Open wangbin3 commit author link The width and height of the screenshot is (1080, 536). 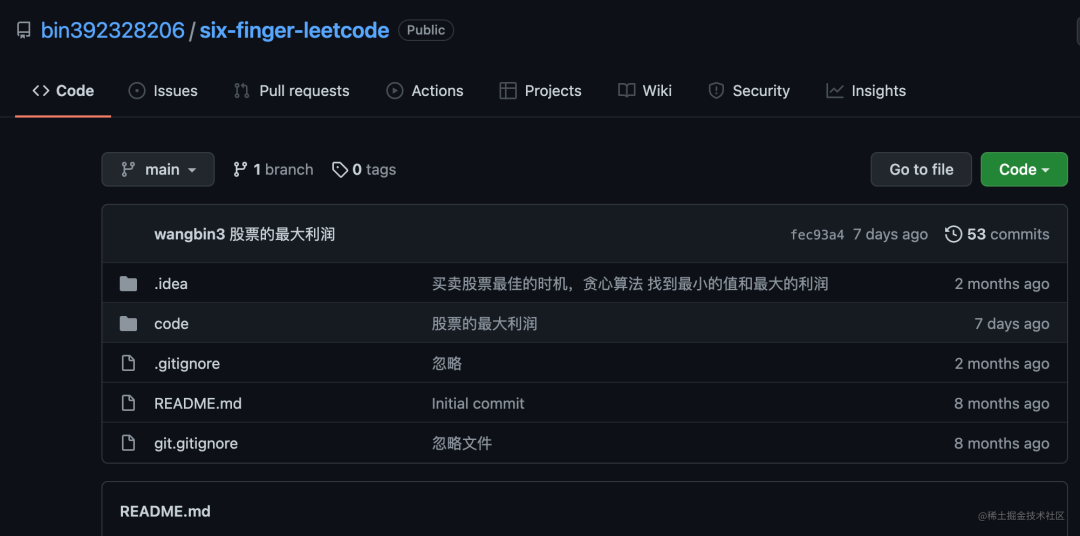(x=189, y=234)
